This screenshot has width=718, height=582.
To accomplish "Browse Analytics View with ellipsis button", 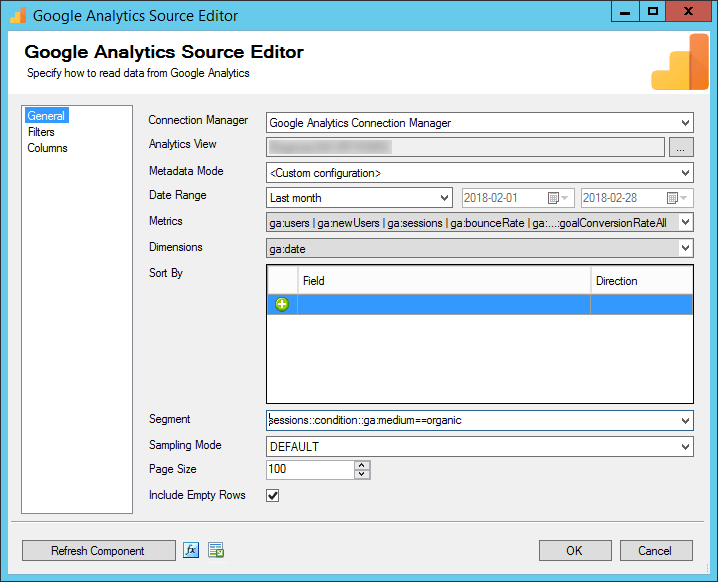I will click(x=681, y=147).
